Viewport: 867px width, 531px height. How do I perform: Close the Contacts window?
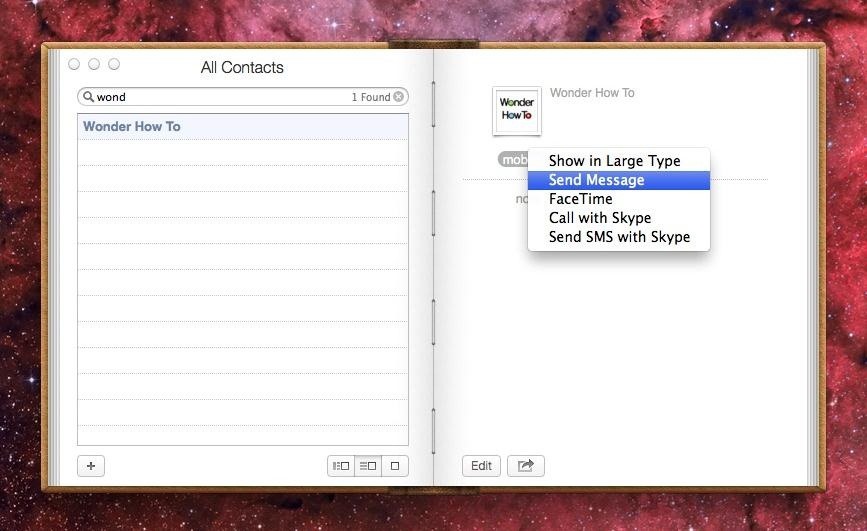coord(74,64)
